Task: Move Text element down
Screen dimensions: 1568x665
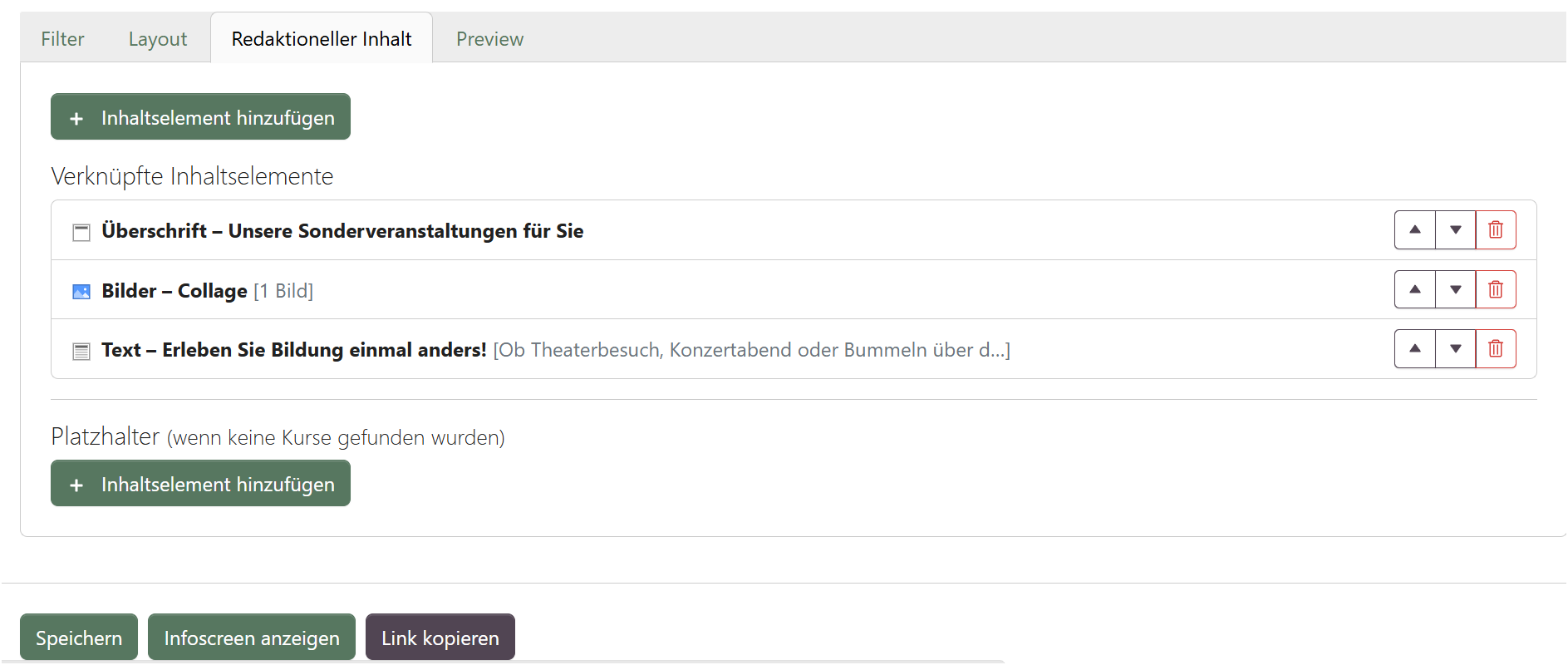Action: [x=1456, y=348]
